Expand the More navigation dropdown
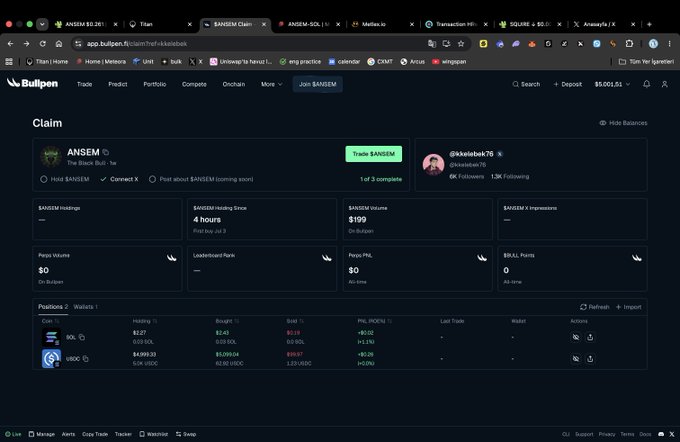The image size is (680, 442). [x=271, y=84]
